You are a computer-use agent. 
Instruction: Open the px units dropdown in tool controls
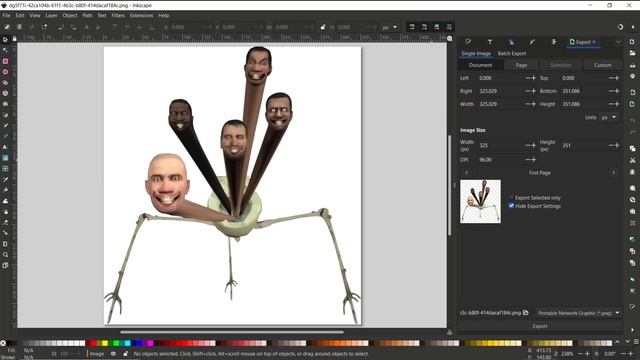tap(390, 27)
